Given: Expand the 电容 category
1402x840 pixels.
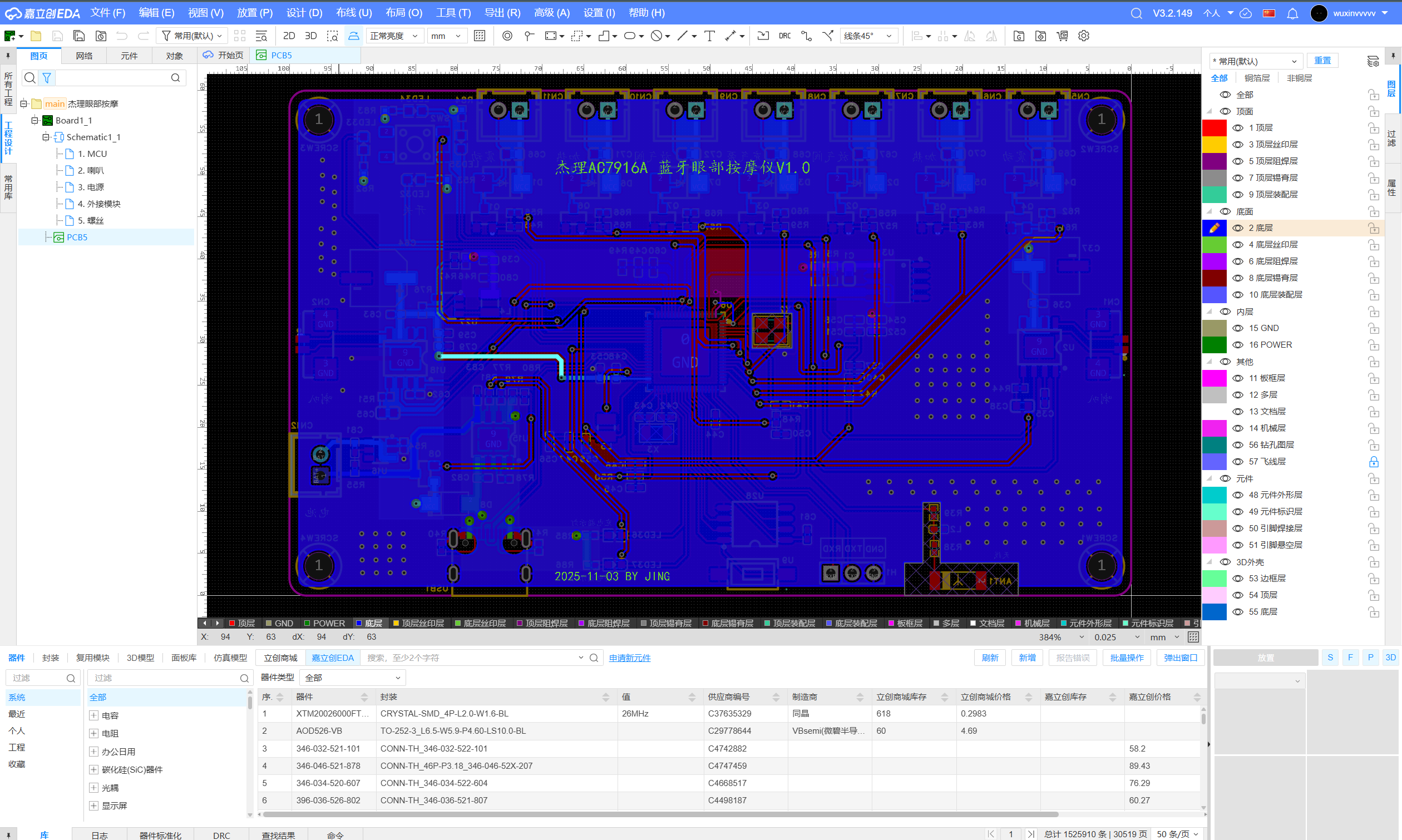Looking at the screenshot, I should pyautogui.click(x=94, y=715).
